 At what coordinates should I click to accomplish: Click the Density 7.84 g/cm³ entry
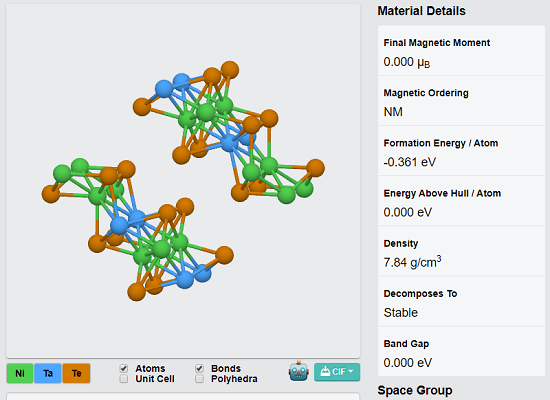pyautogui.click(x=462, y=252)
